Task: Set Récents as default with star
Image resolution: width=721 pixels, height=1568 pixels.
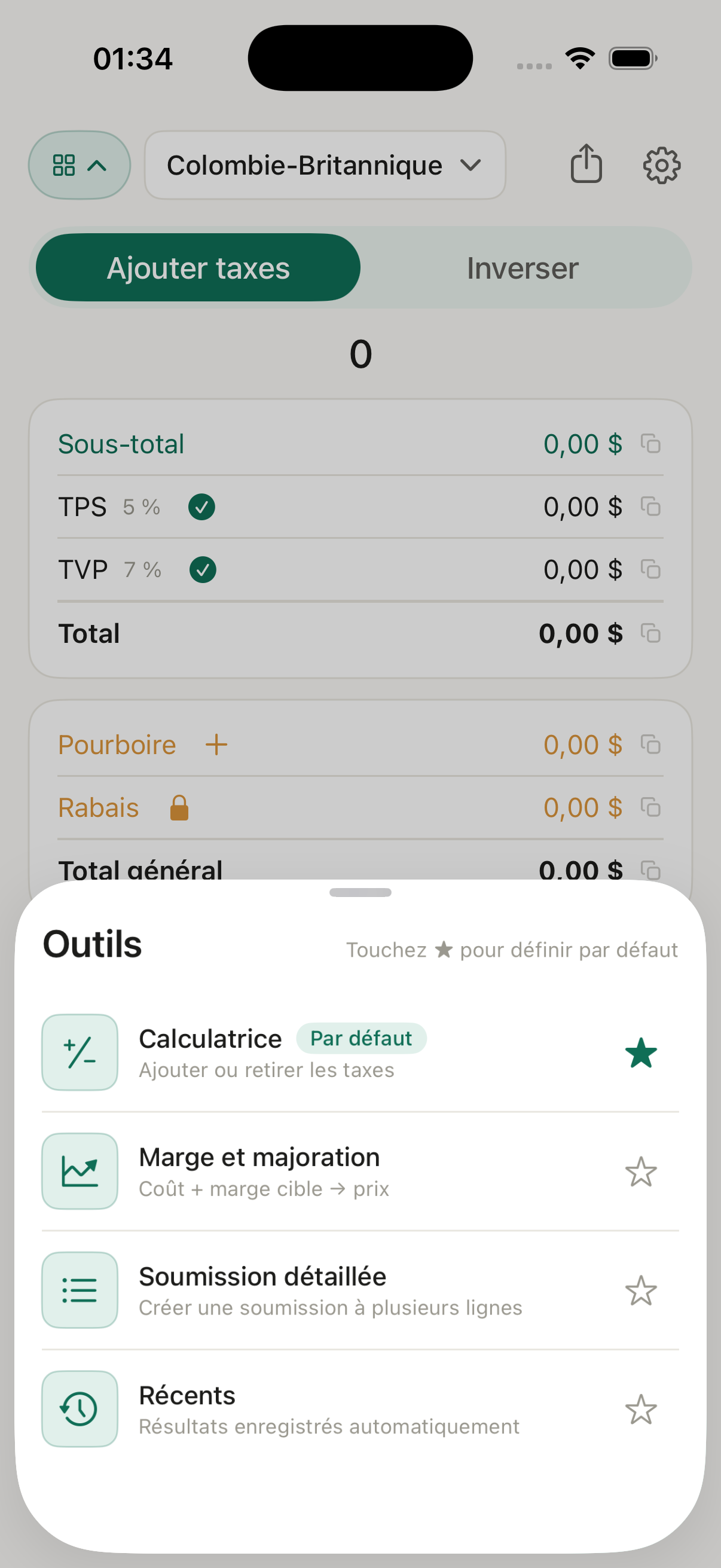Action: pyautogui.click(x=641, y=1409)
